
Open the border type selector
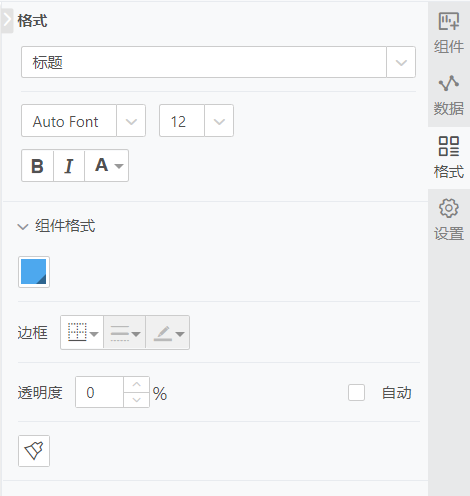(82, 333)
